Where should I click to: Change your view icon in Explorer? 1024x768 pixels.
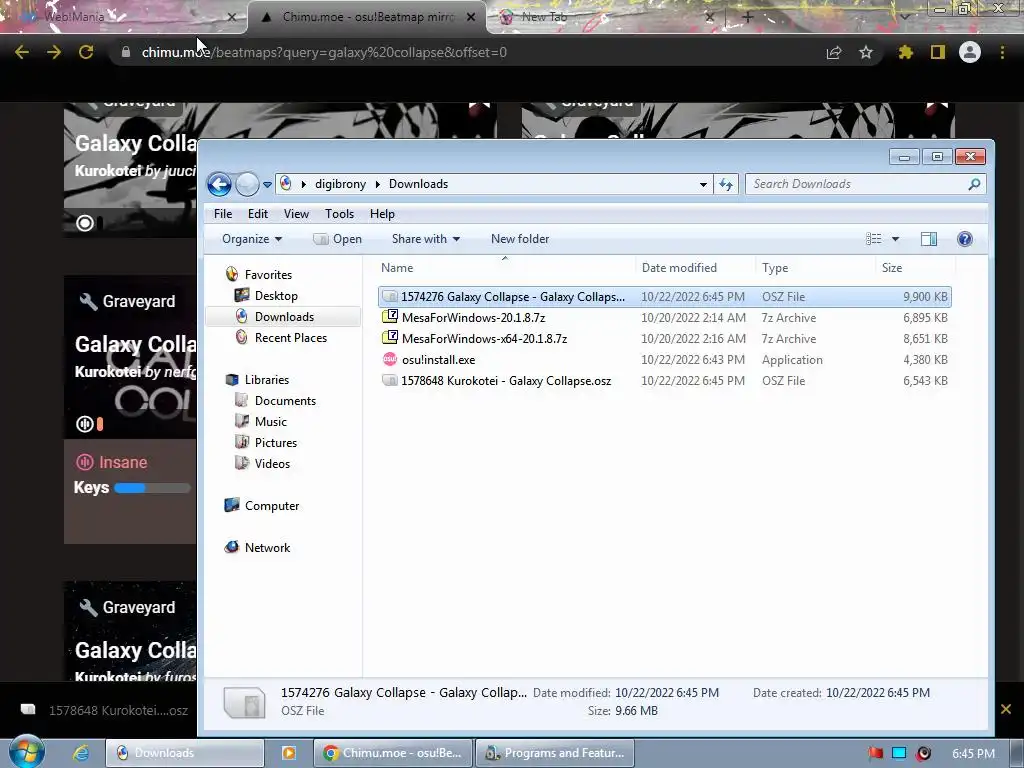874,239
